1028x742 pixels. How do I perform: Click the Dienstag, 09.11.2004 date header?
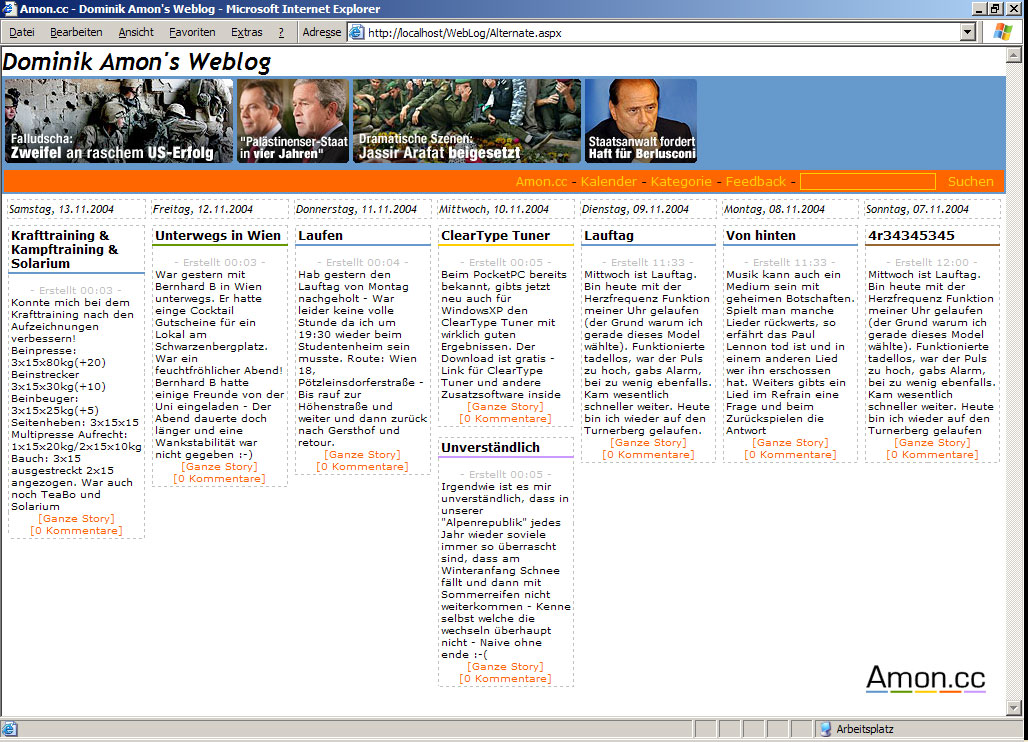pos(635,209)
